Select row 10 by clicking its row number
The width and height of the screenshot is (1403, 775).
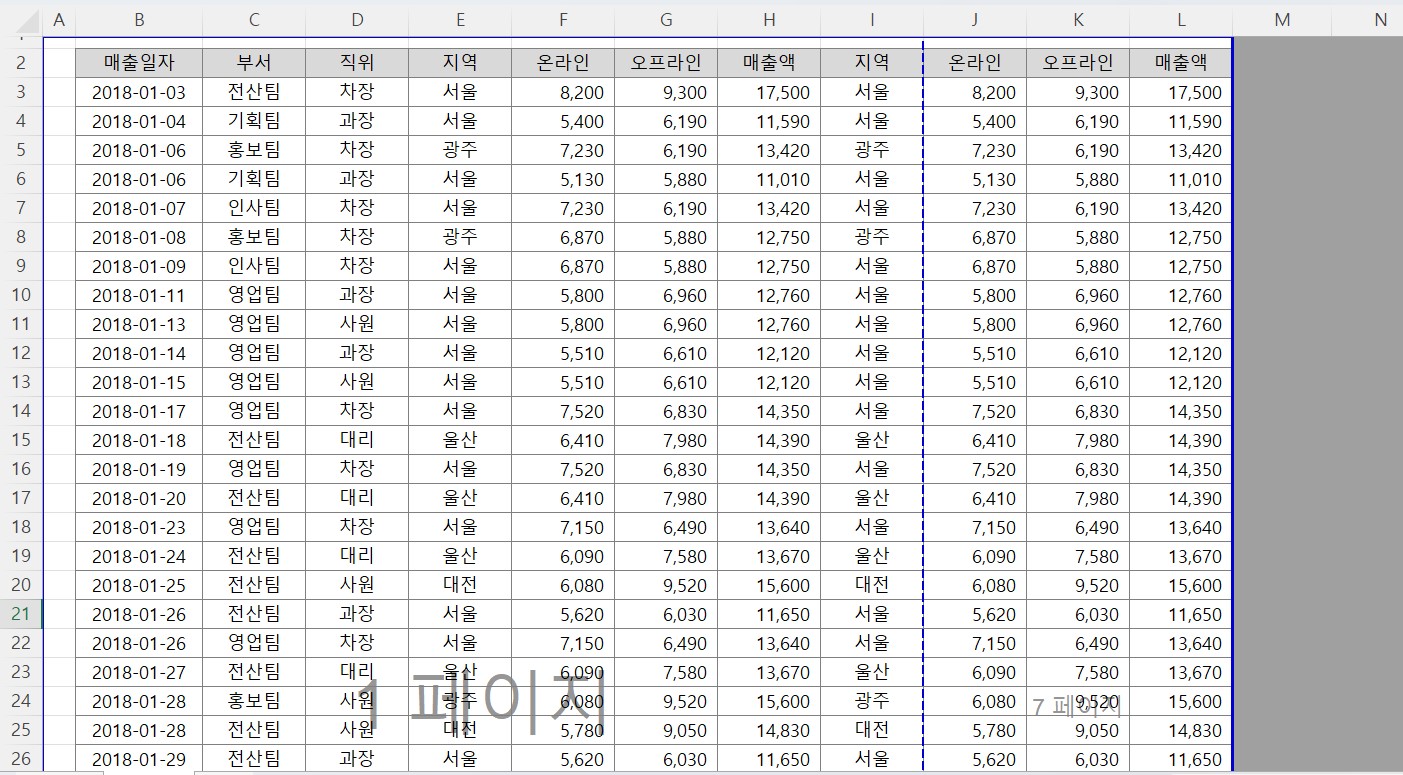20,294
